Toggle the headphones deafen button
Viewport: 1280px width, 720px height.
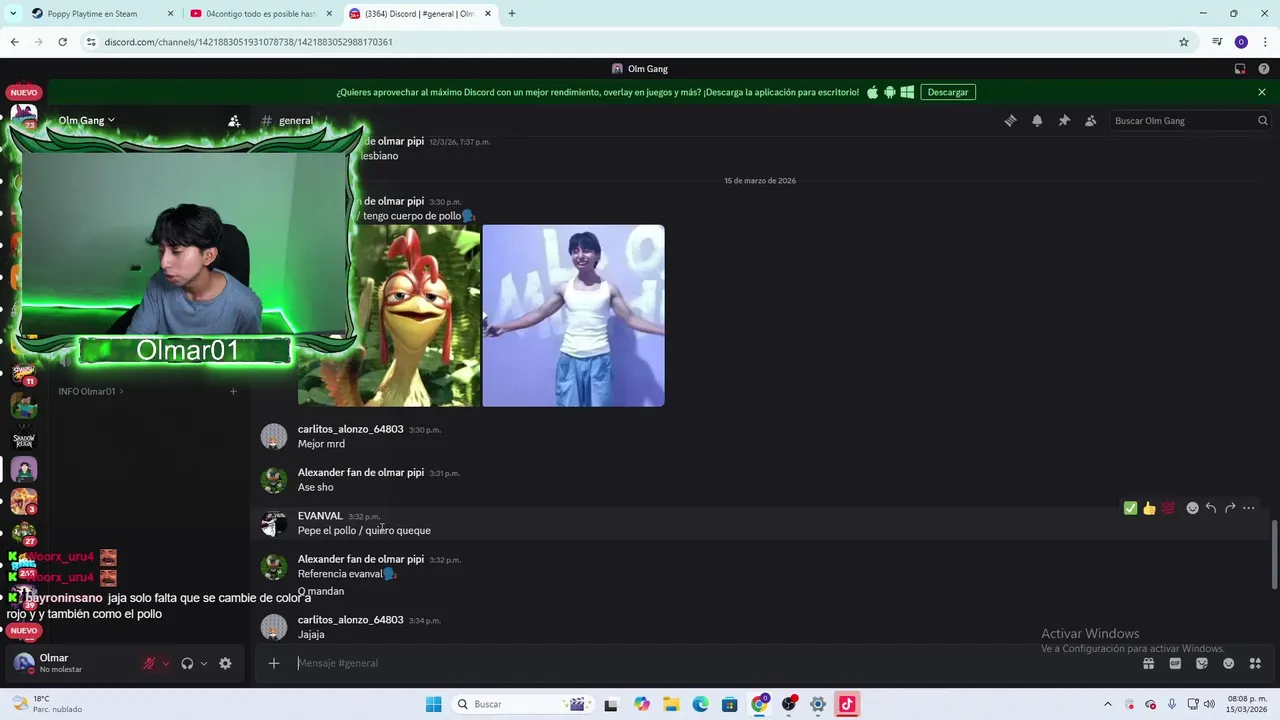(x=187, y=663)
